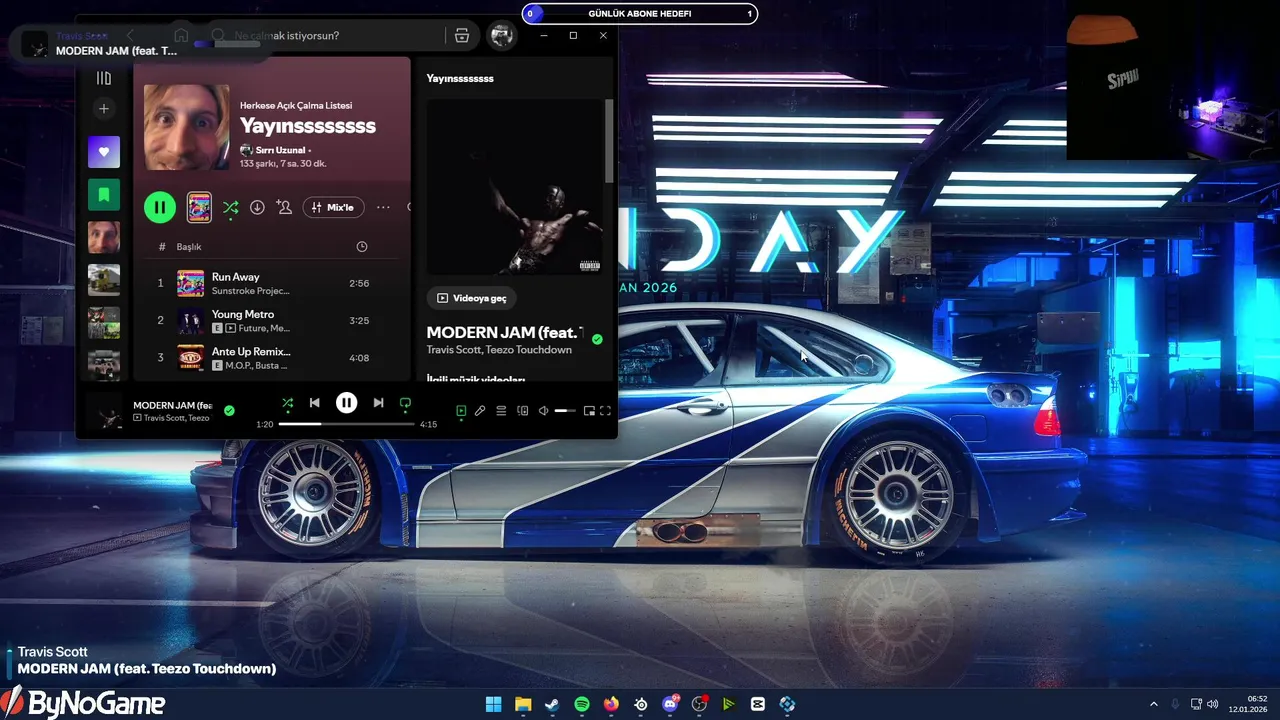Image resolution: width=1280 pixels, height=720 pixels.
Task: Open the playlist three-dots more options
Action: (383, 207)
